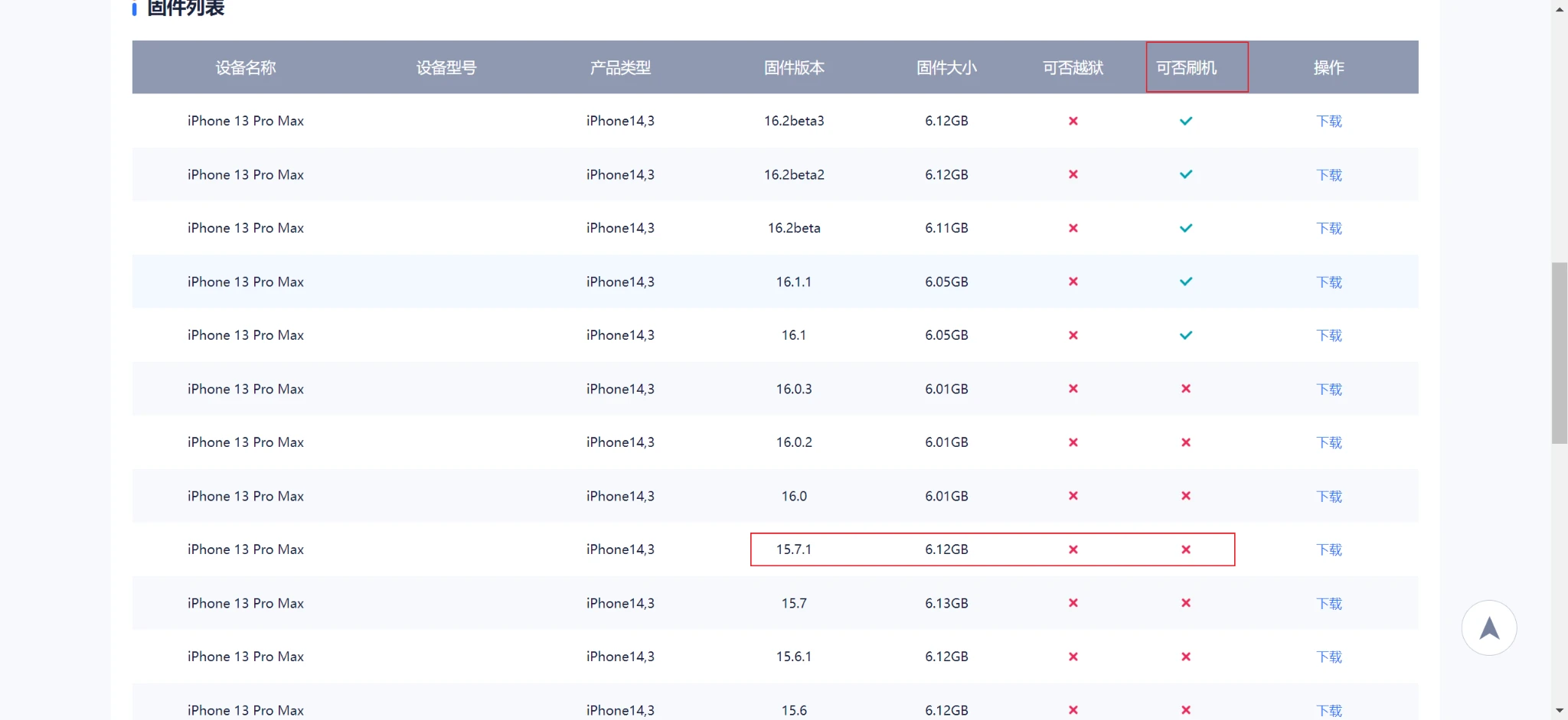Click the 6.13GB firmware size cell
The height and width of the screenshot is (720, 1568).
[946, 603]
